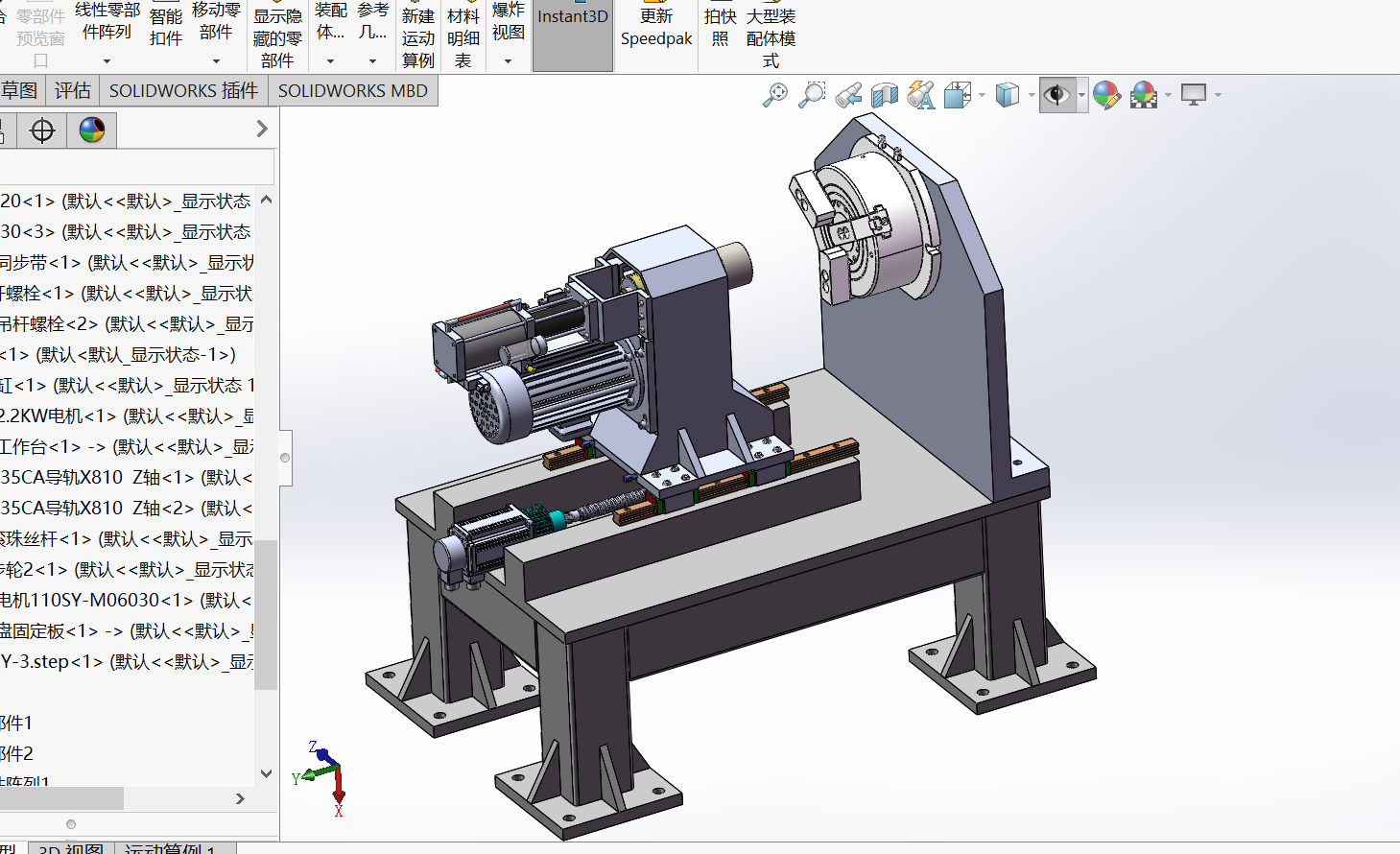
Task: Click the Edit Appearance color ball icon
Action: [x=1106, y=95]
